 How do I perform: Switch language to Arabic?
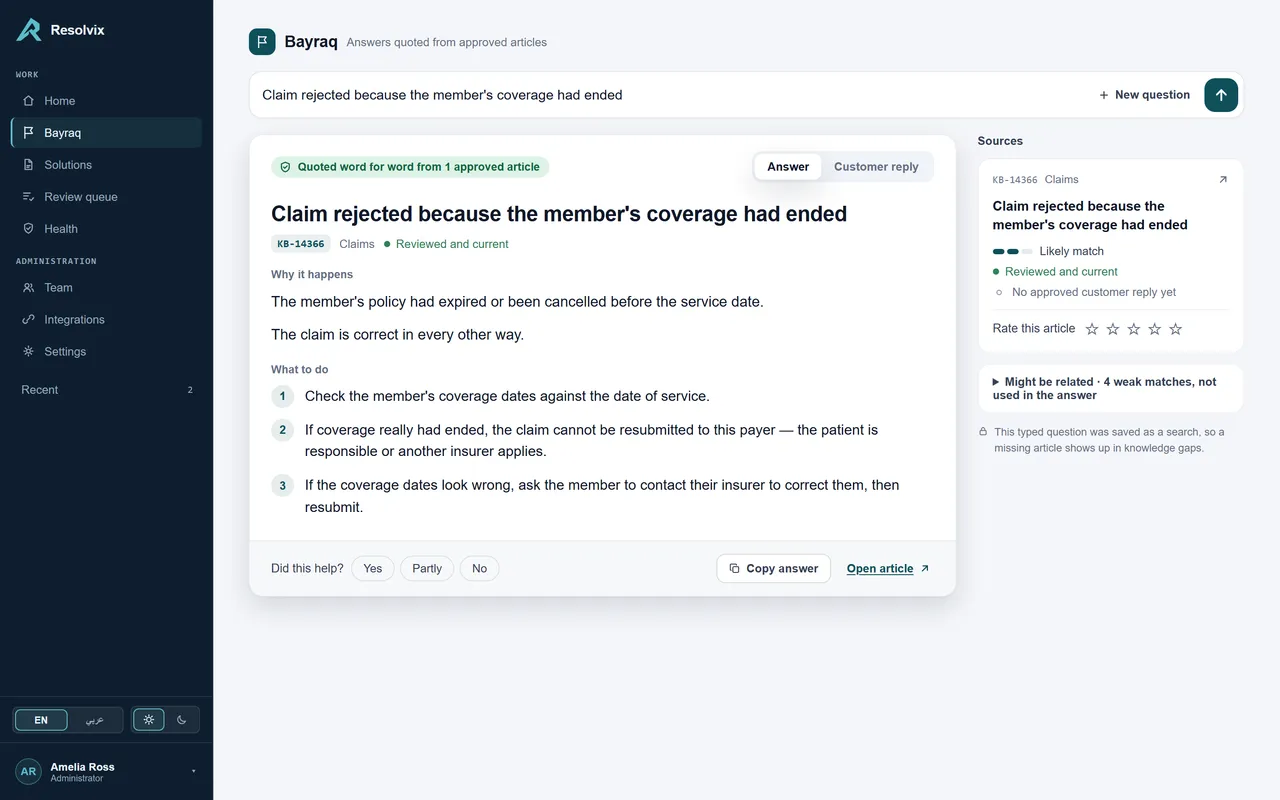[94, 720]
